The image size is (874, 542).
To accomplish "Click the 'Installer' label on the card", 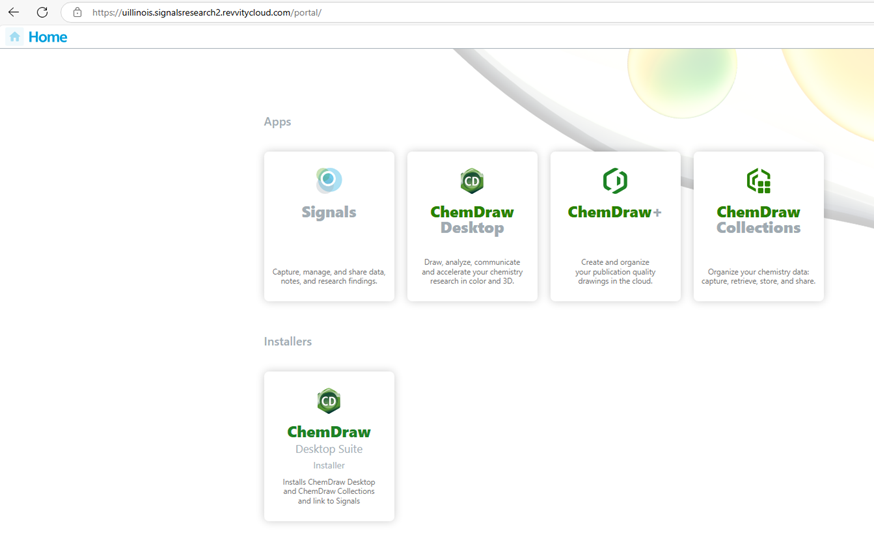I will tap(329, 465).
